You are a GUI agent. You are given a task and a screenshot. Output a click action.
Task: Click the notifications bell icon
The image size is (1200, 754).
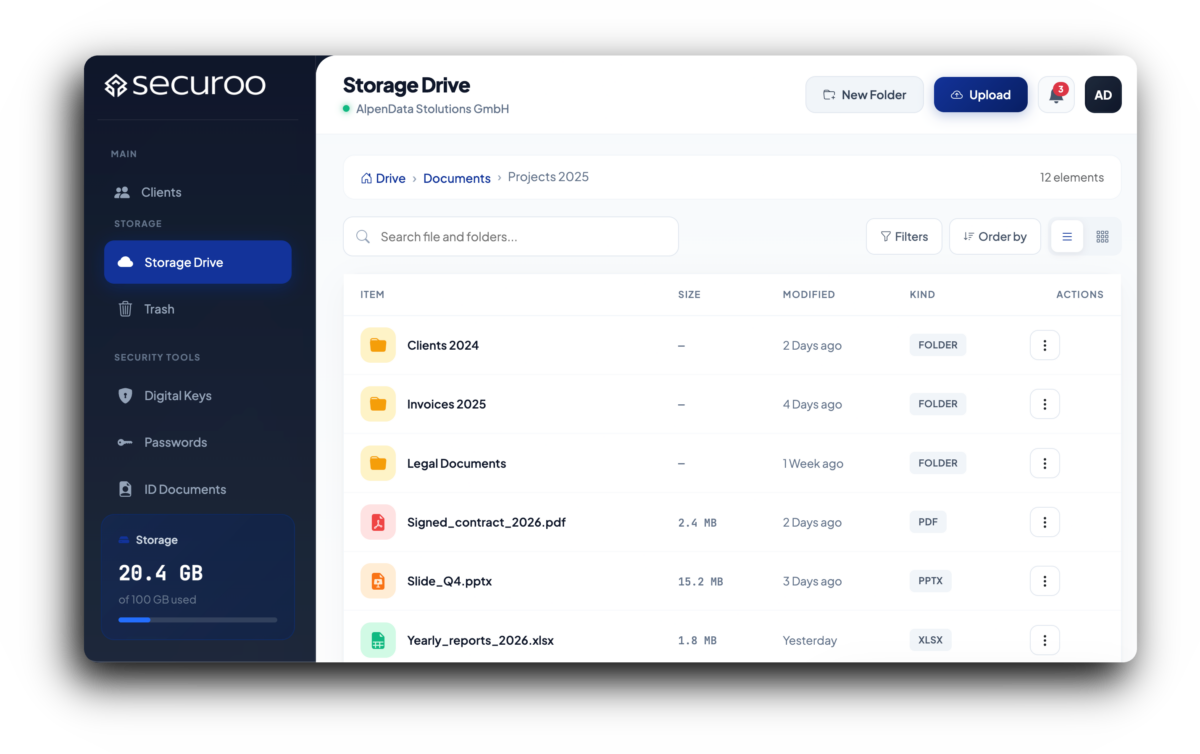click(x=1056, y=95)
